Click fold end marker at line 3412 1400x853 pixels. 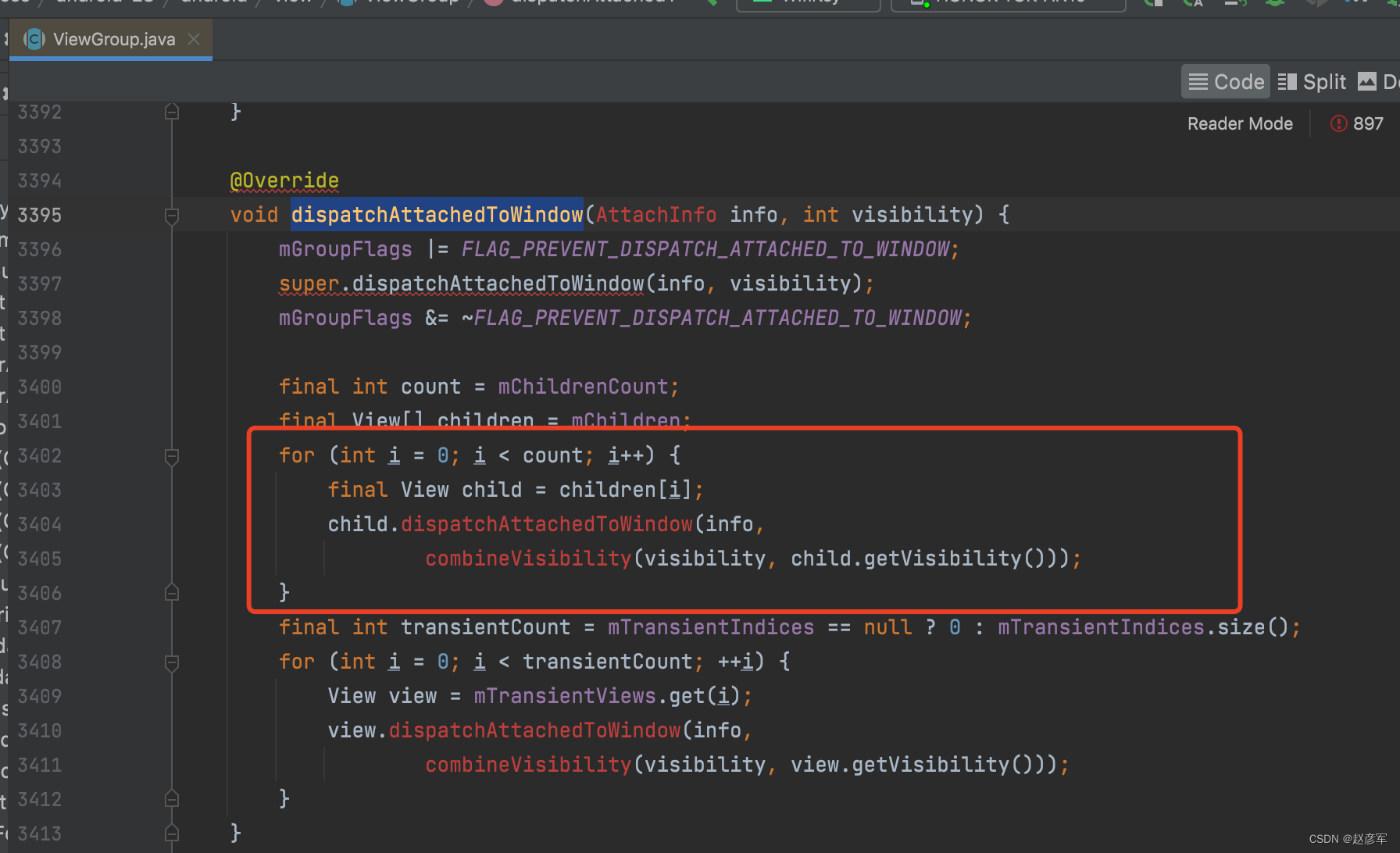coord(172,799)
